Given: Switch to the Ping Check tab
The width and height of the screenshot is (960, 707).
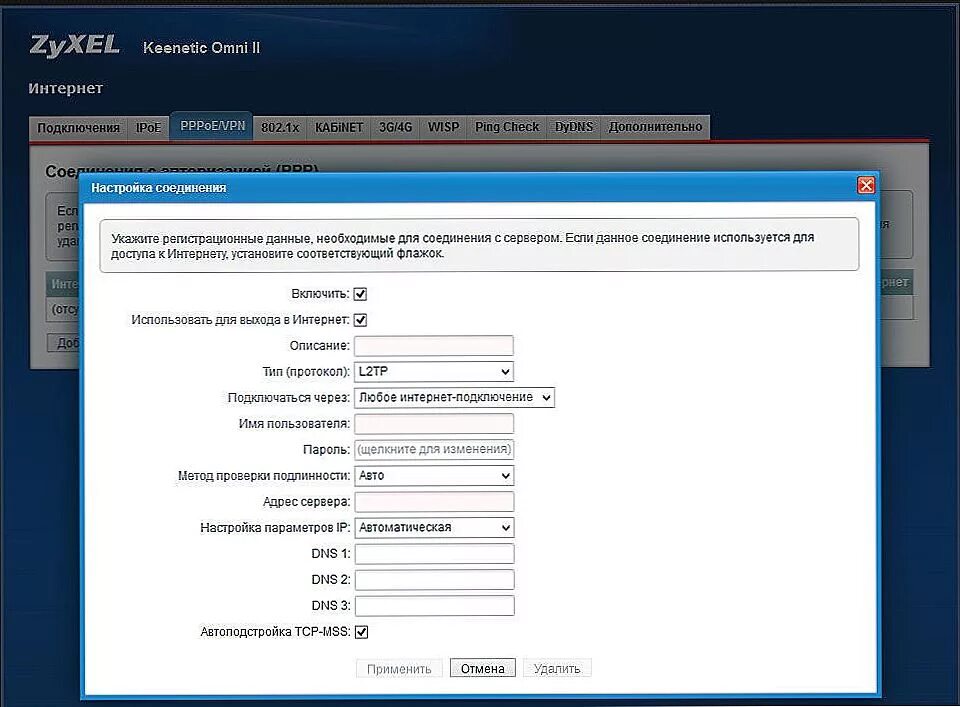Looking at the screenshot, I should coord(507,127).
